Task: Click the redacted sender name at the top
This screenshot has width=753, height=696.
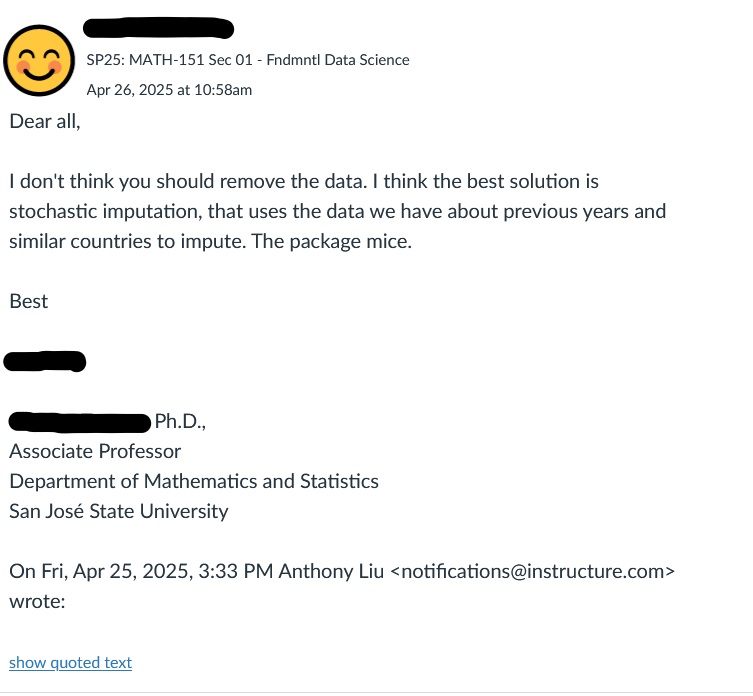Action: 158,28
